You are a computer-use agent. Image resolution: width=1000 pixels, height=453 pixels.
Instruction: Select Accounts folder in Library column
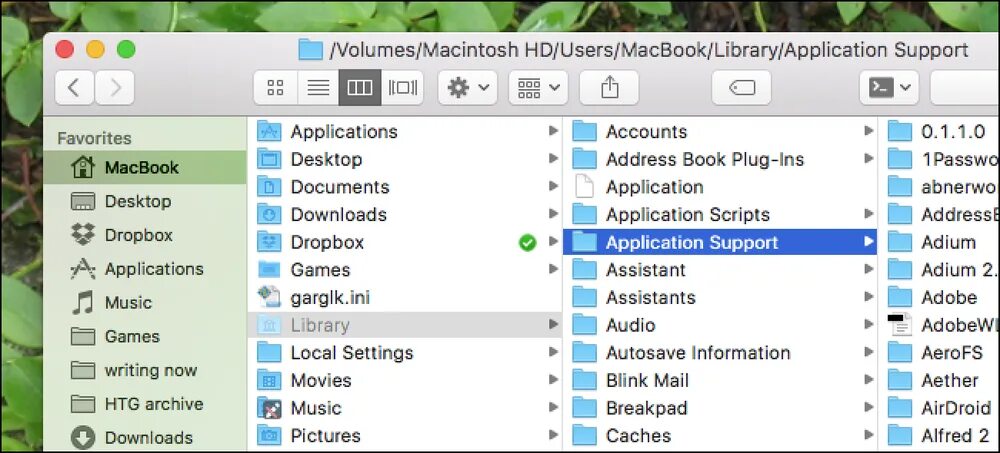tap(720, 132)
